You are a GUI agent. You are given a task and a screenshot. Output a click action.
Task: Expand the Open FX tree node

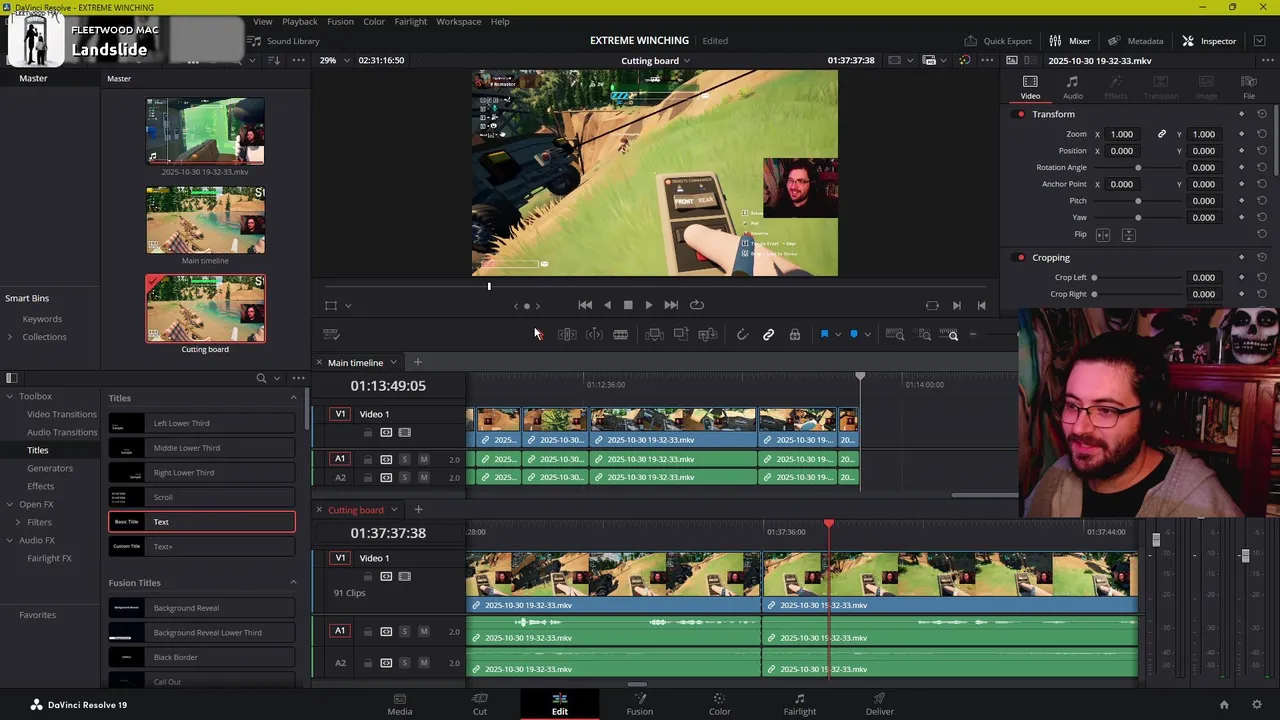click(x=10, y=504)
